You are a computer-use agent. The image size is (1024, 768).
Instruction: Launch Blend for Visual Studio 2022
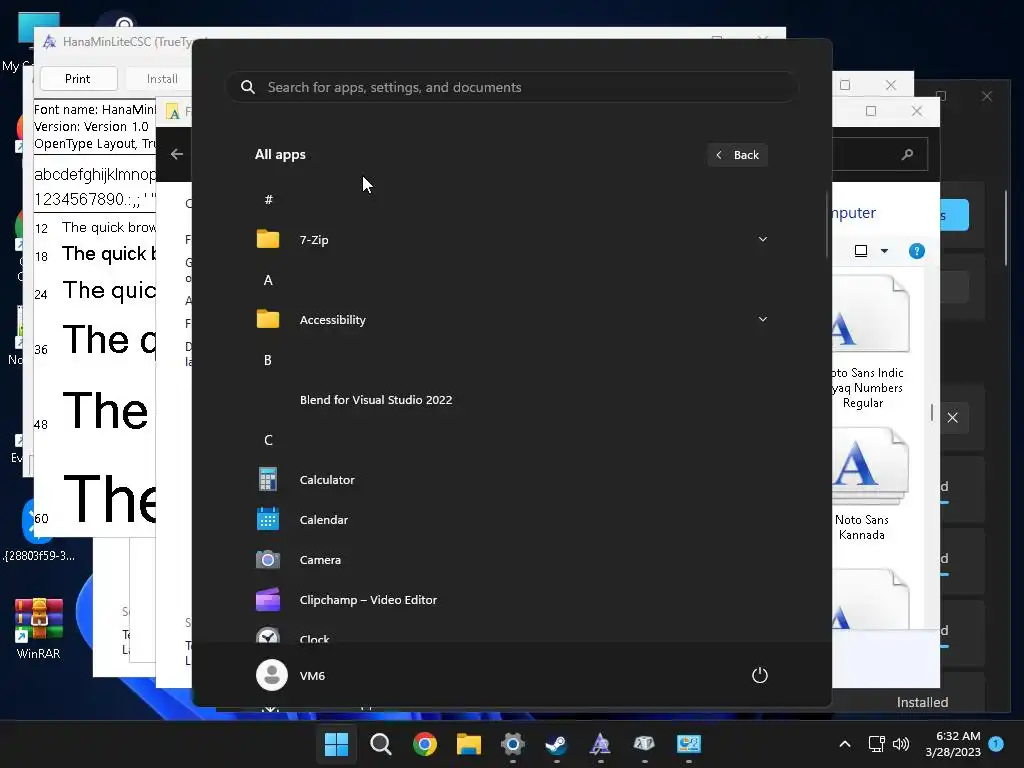click(x=376, y=400)
